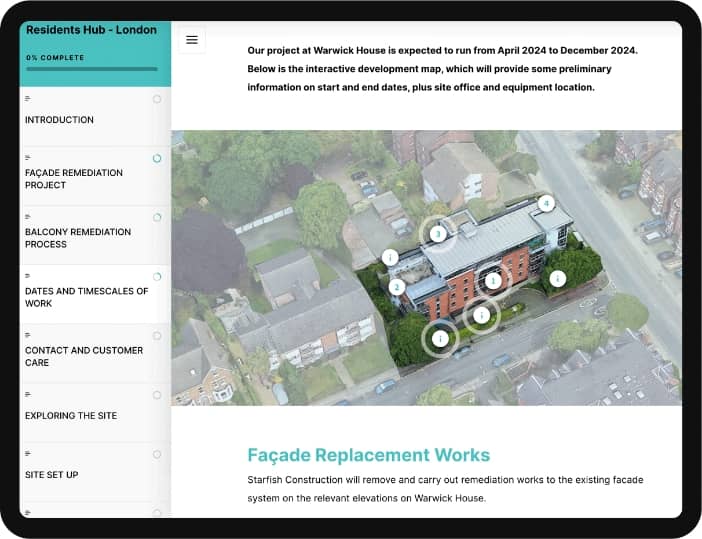Open the Dates and Timescales of Work lesson
This screenshot has height=539, width=702.
click(x=86, y=297)
